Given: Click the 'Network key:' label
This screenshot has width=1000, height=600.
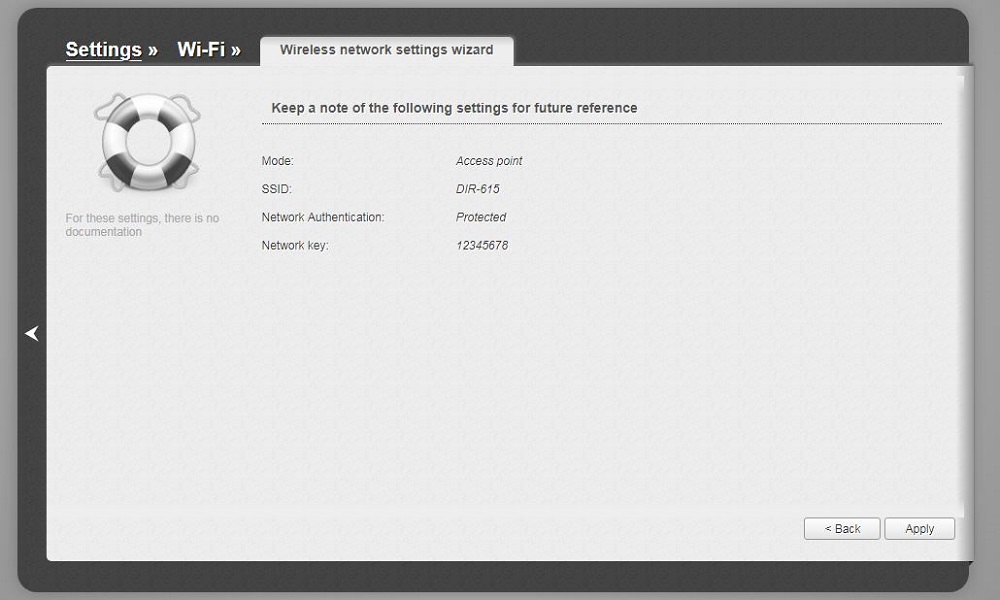Looking at the screenshot, I should pyautogui.click(x=295, y=245).
